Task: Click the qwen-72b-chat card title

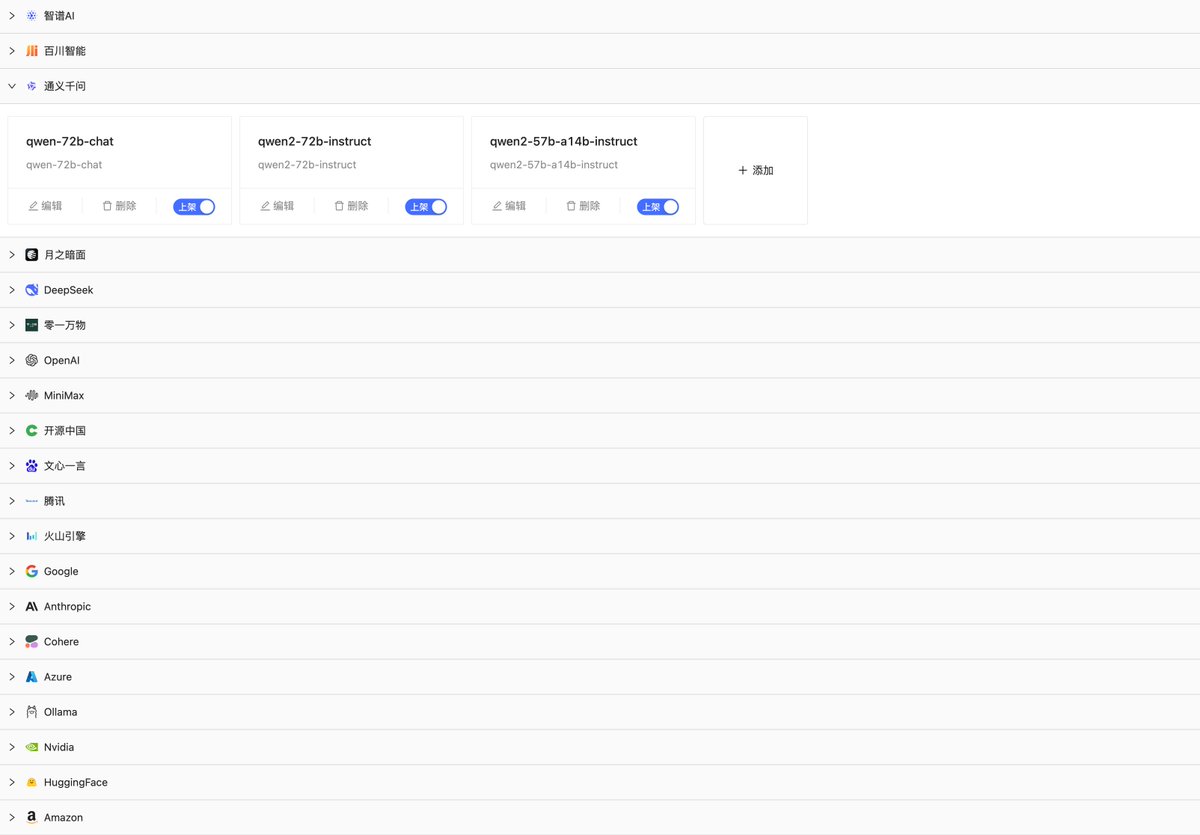Action: tap(70, 142)
